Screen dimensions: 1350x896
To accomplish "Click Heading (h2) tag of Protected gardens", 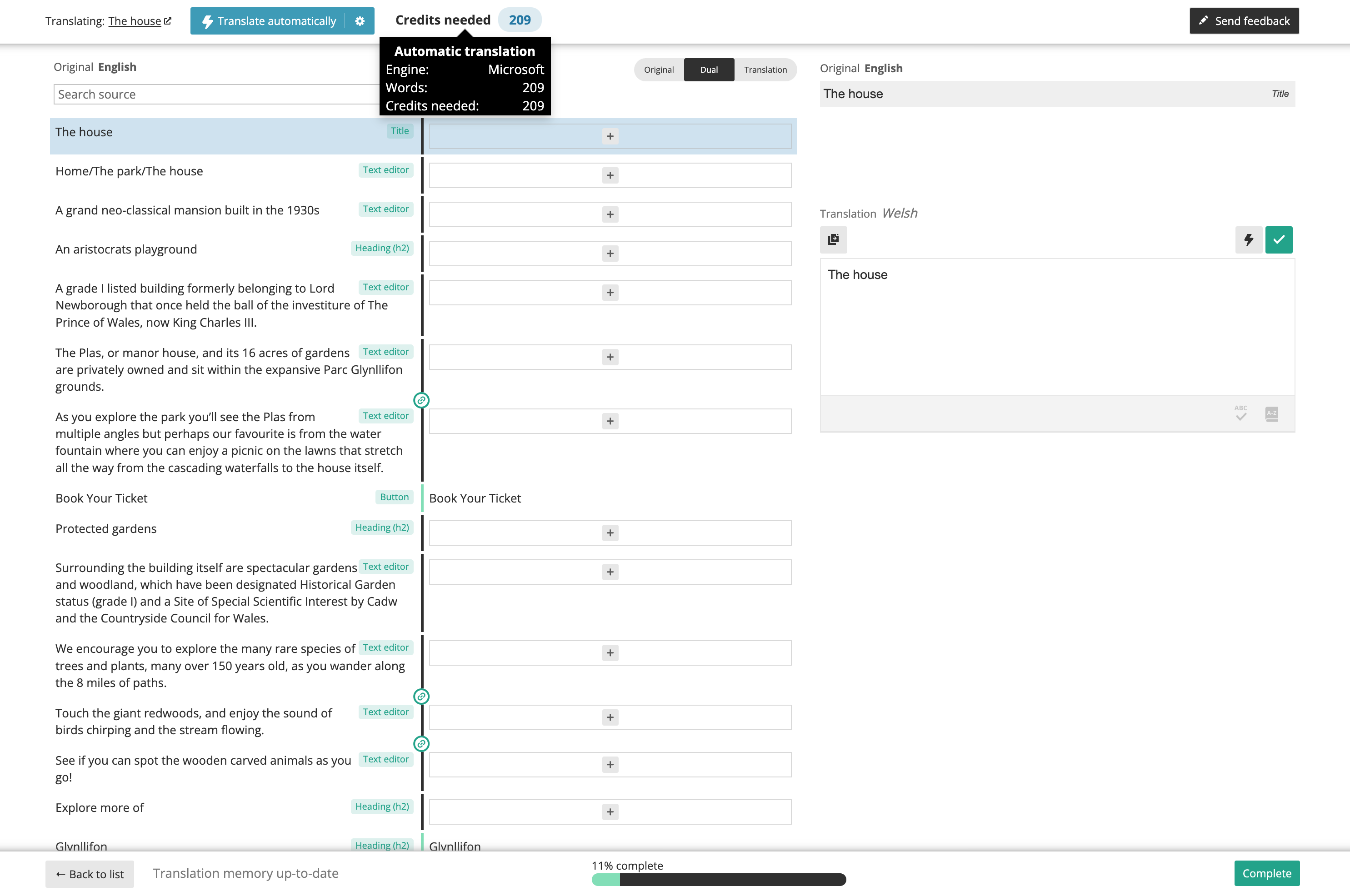I will [382, 528].
